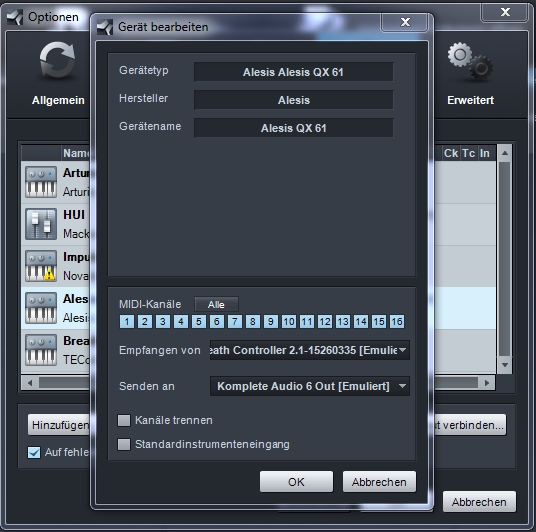Screen dimensions: 536x532
Task: Toggle MIDI channel 7
Action: [235, 321]
